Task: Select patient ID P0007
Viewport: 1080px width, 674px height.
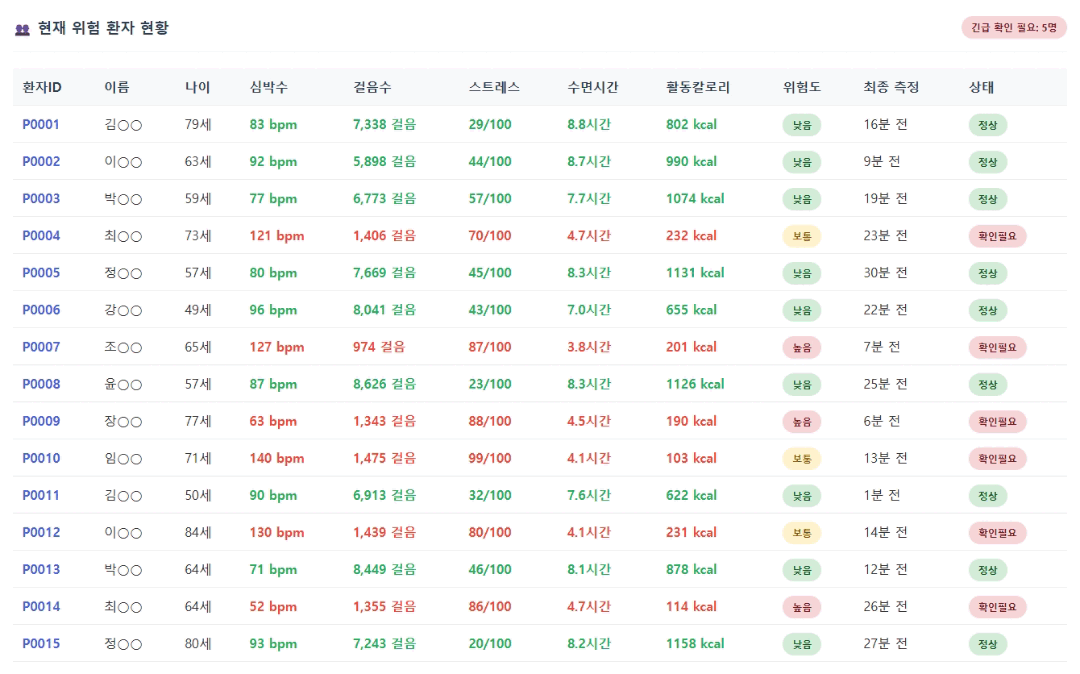Action: point(41,347)
